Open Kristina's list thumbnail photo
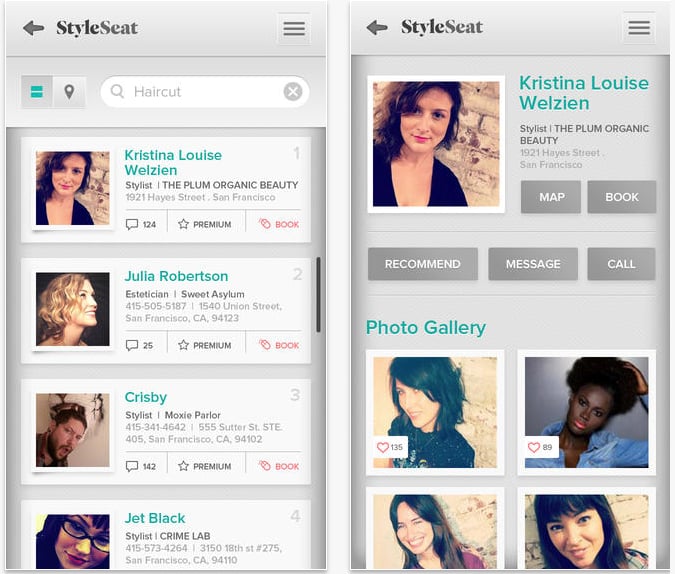 [x=73, y=188]
